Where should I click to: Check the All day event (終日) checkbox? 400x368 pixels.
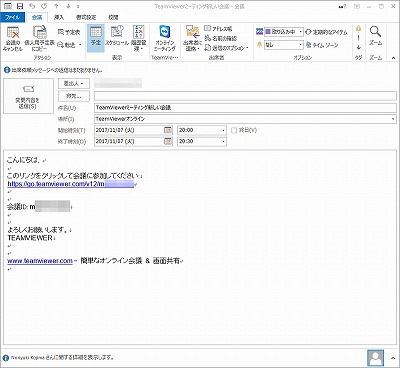234,130
